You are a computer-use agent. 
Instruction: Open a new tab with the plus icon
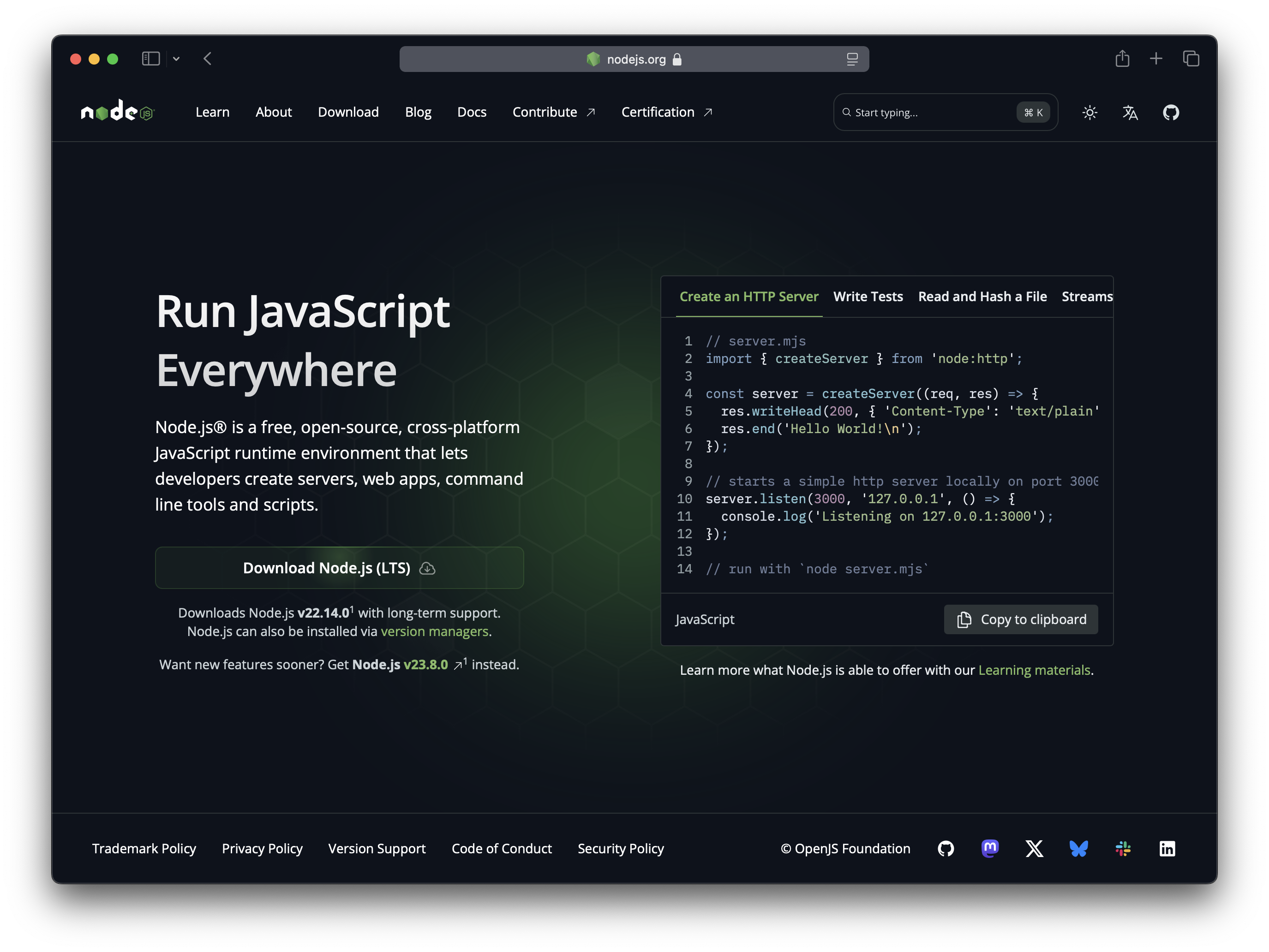[x=1156, y=59]
